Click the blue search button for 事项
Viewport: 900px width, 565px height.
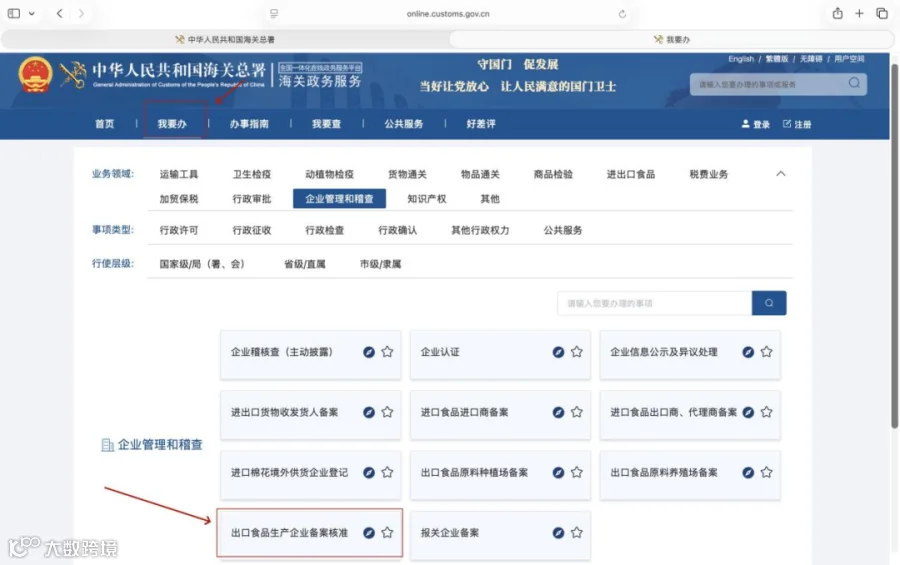coord(769,303)
